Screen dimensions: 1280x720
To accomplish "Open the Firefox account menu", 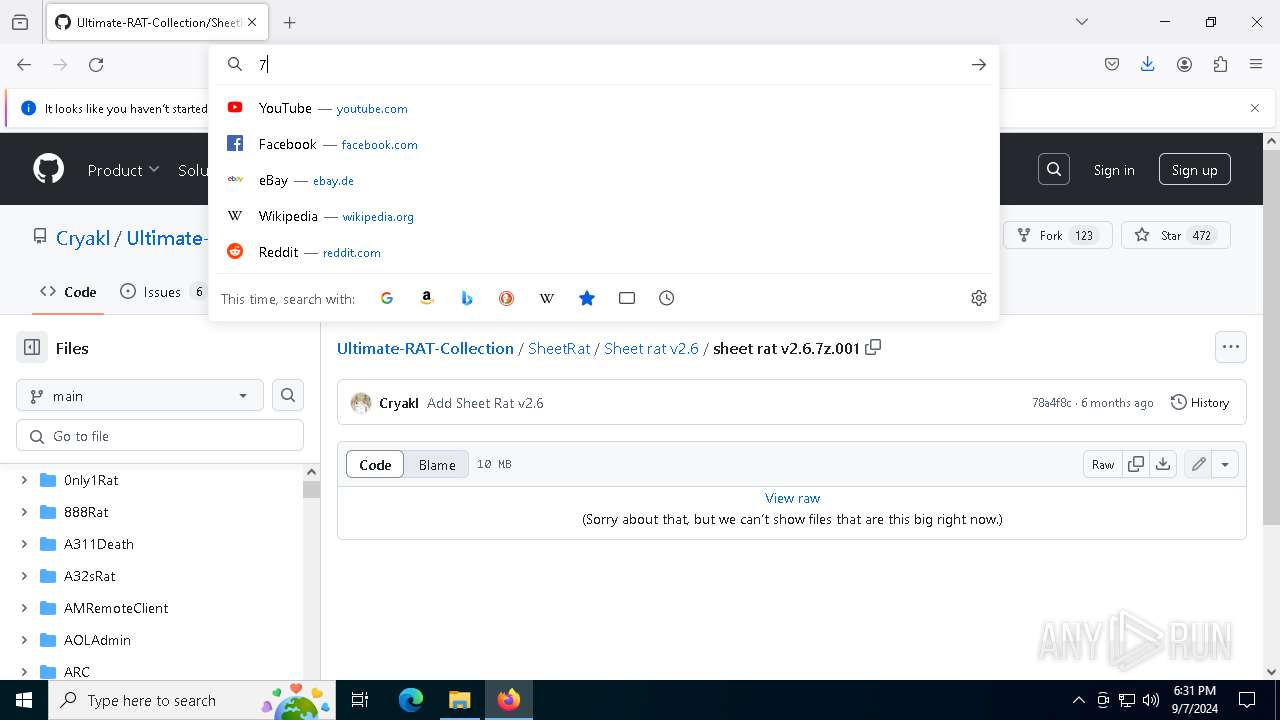I will click(x=1184, y=65).
